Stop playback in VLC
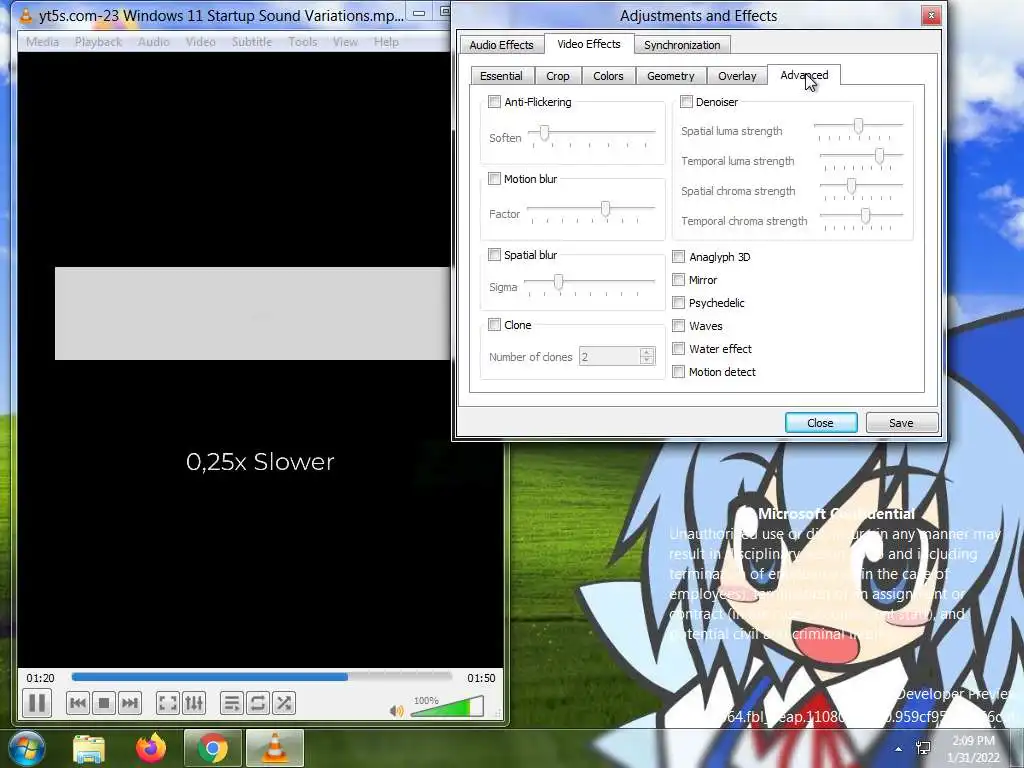 (104, 703)
